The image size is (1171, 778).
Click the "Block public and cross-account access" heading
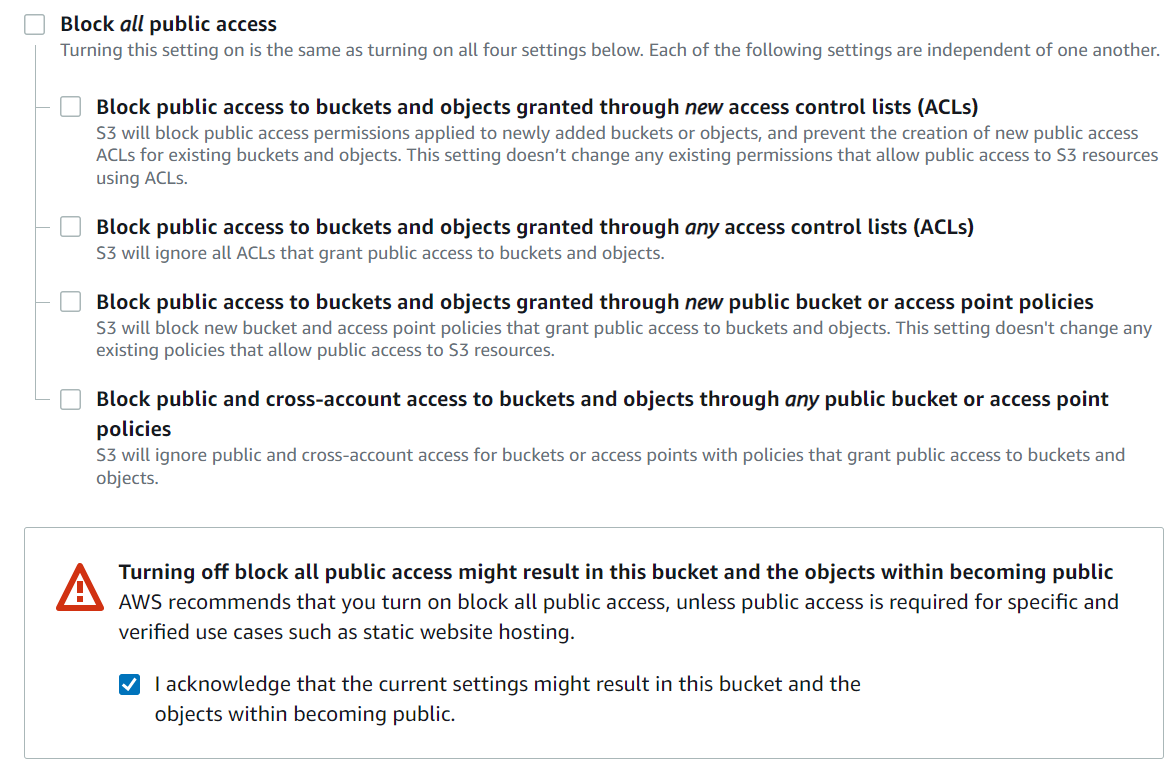602,400
